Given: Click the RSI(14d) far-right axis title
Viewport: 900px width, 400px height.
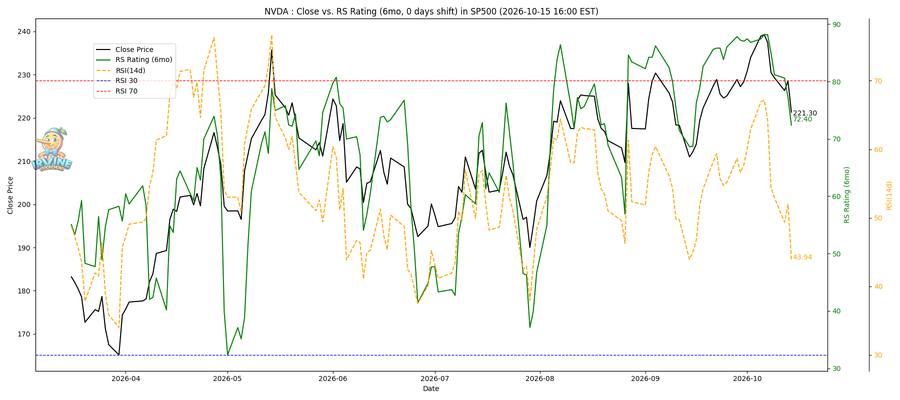Looking at the screenshot, I should pyautogui.click(x=889, y=195).
